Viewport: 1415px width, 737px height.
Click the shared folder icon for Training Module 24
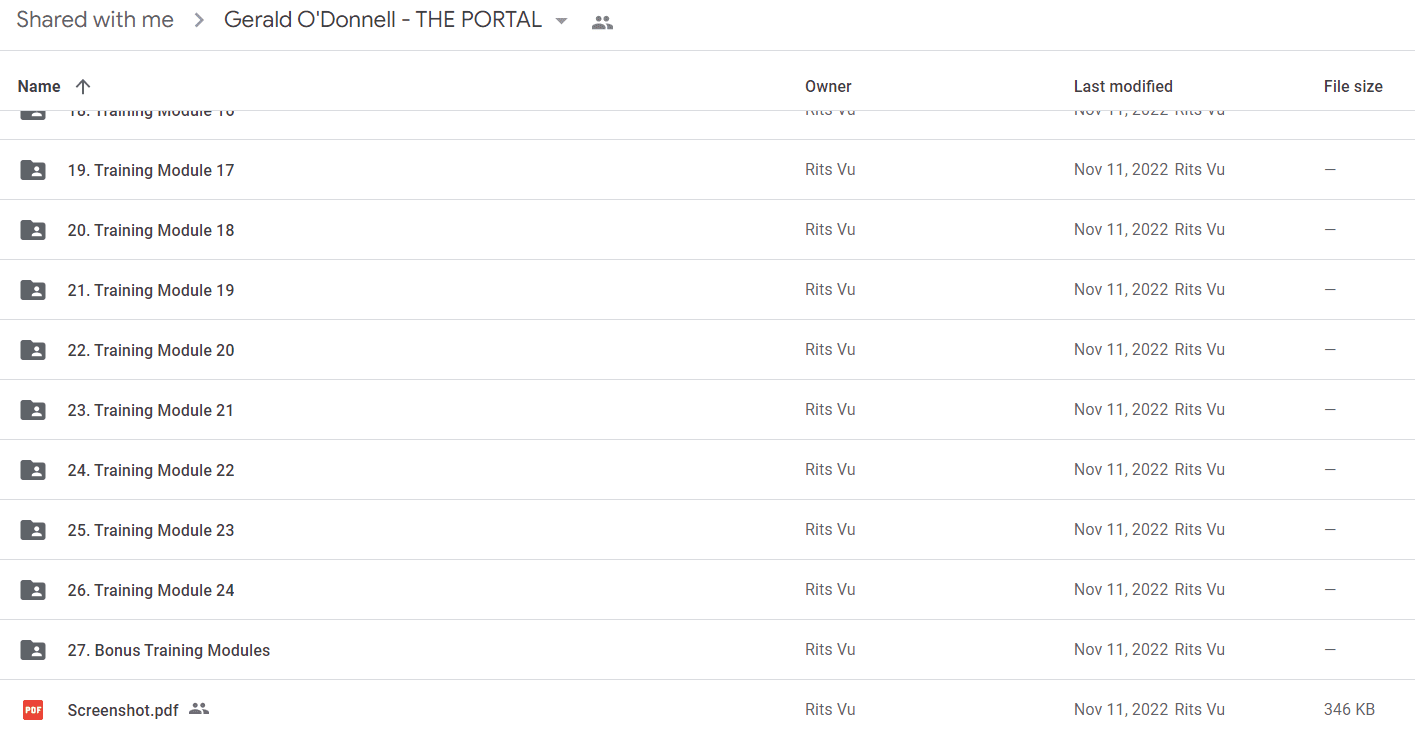point(33,590)
